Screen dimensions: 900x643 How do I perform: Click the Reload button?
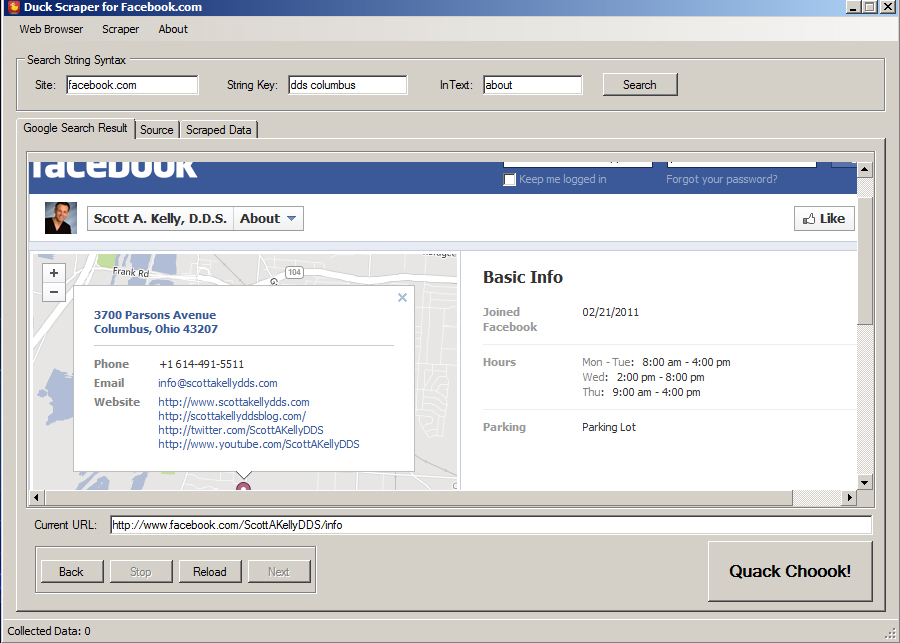[x=210, y=572]
